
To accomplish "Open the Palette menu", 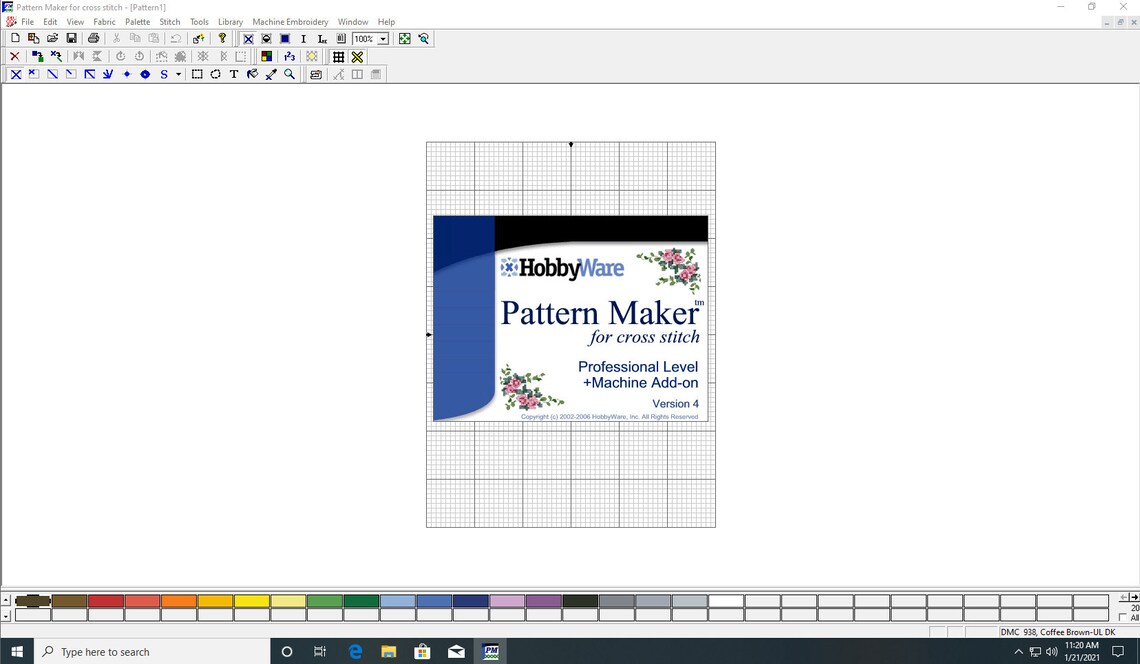I will (137, 21).
